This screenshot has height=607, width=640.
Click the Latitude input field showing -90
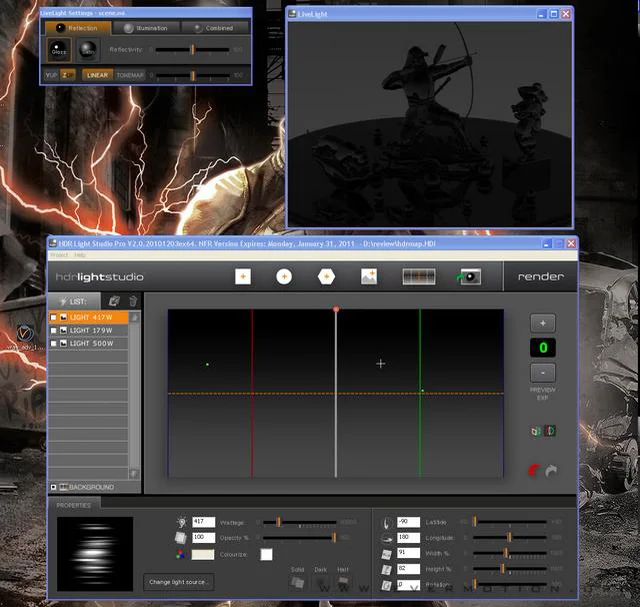[x=408, y=522]
